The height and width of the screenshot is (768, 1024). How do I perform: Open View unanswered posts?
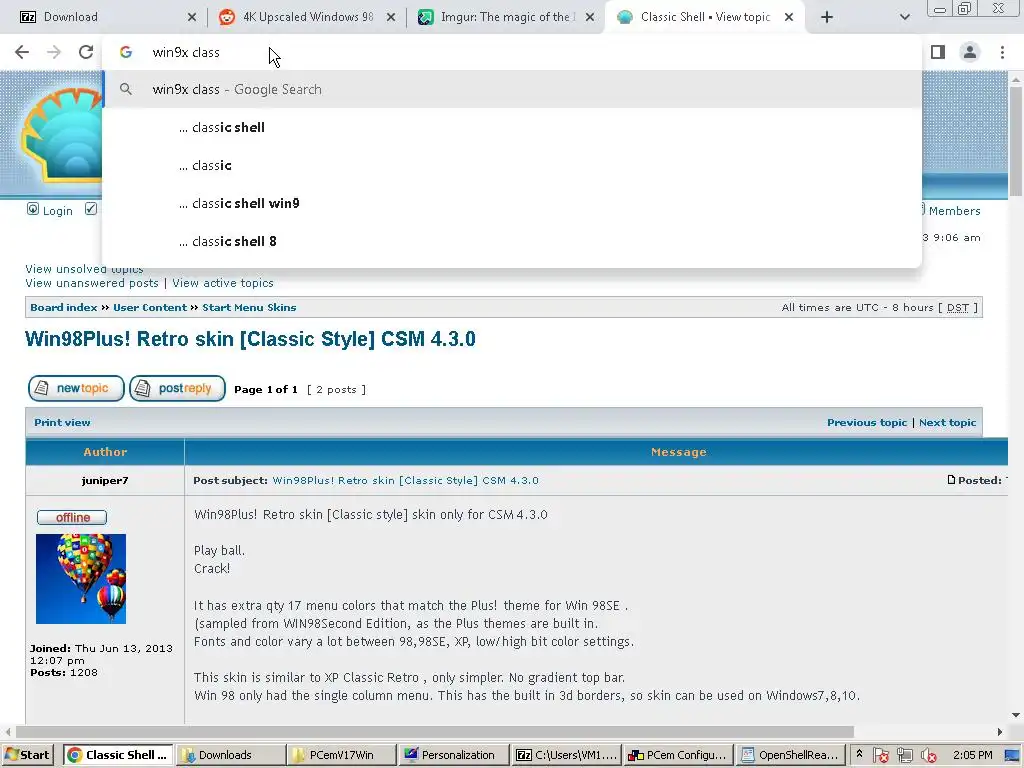pos(92,283)
